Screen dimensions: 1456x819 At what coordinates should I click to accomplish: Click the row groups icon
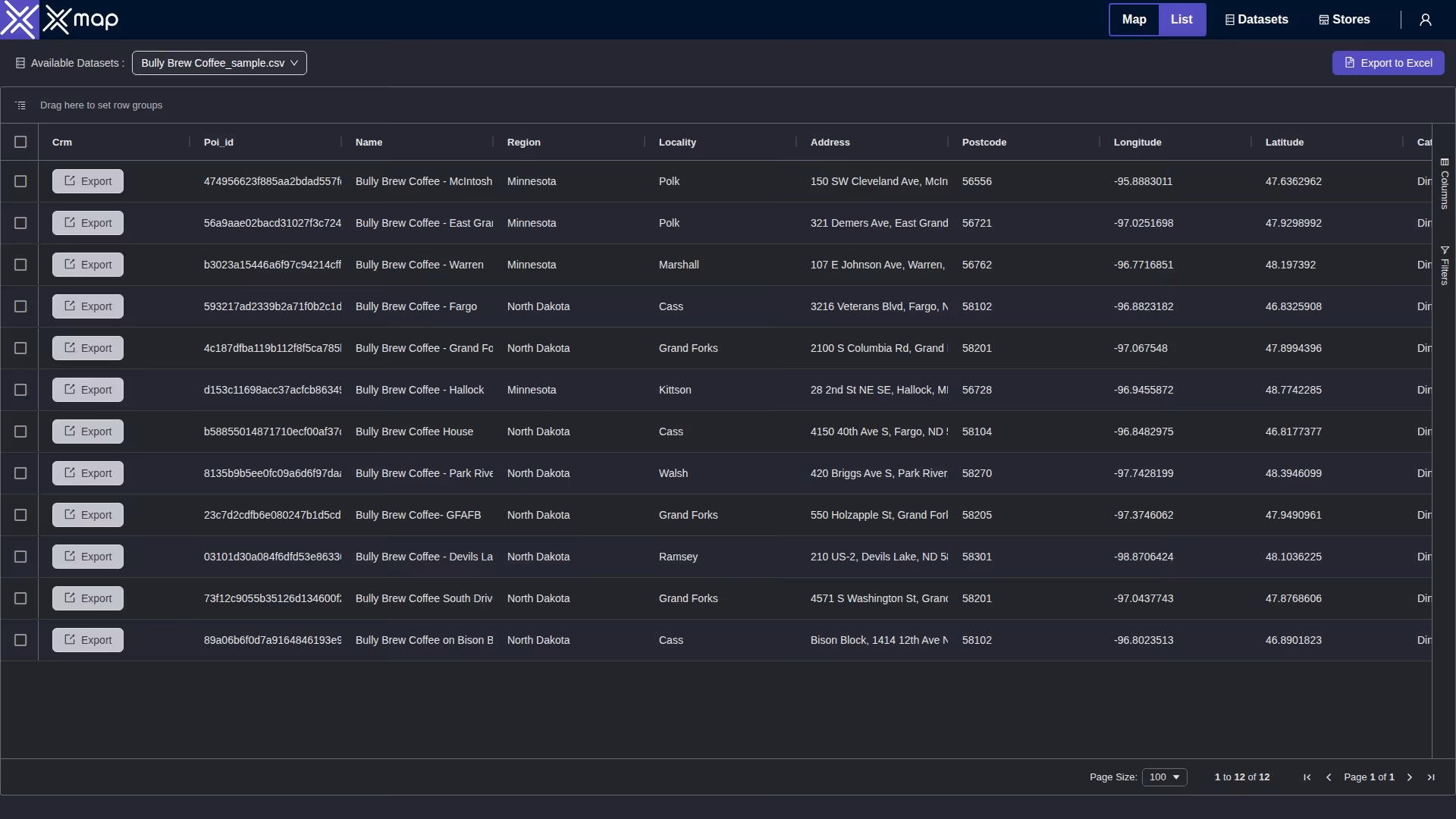(x=20, y=105)
